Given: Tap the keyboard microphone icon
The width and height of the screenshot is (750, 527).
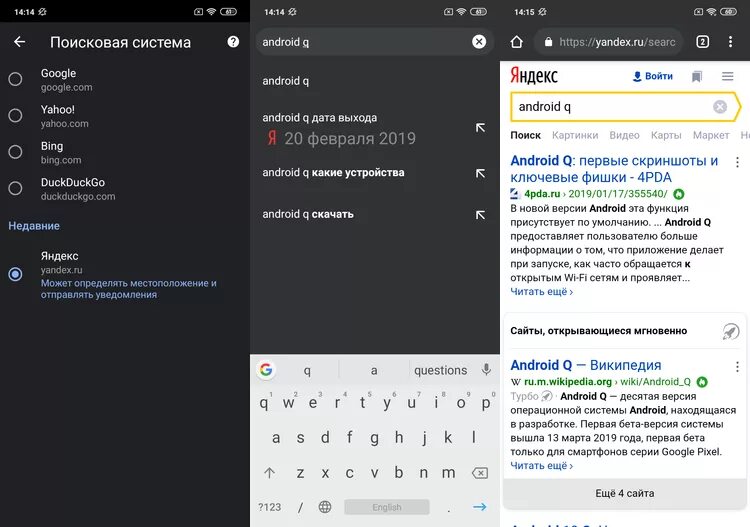Looking at the screenshot, I should pos(486,370).
